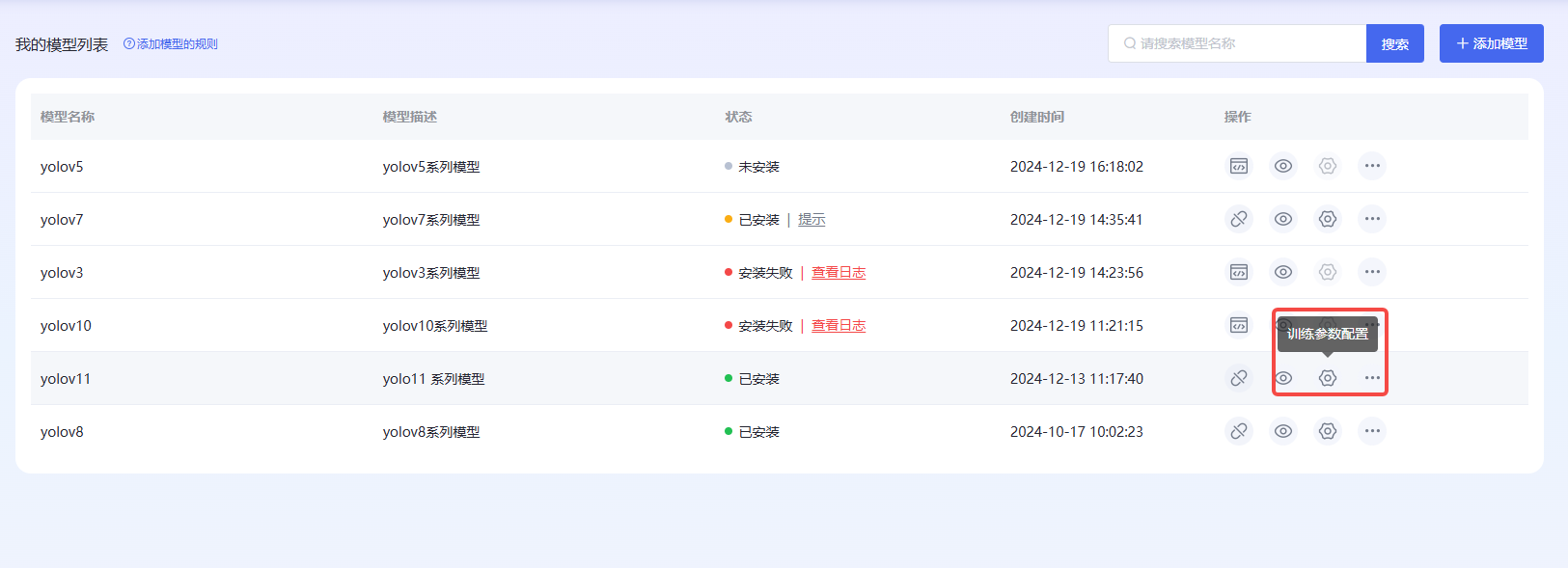This screenshot has width=1568, height=568.
Task: Click the 提示 link in yolov7 status
Action: (812, 220)
